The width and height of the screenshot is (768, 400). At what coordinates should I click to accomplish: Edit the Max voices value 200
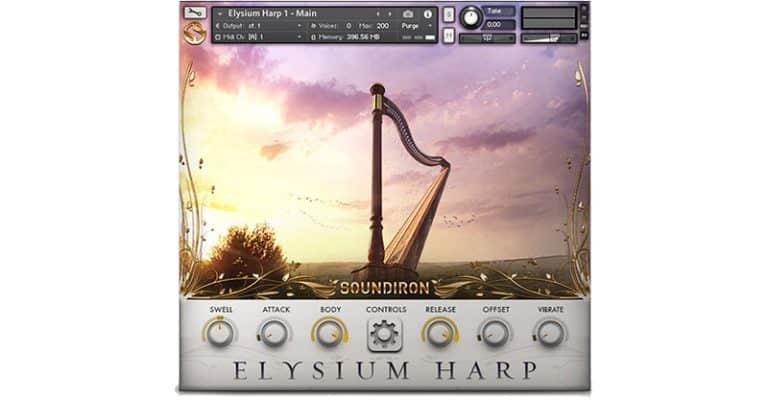(383, 25)
